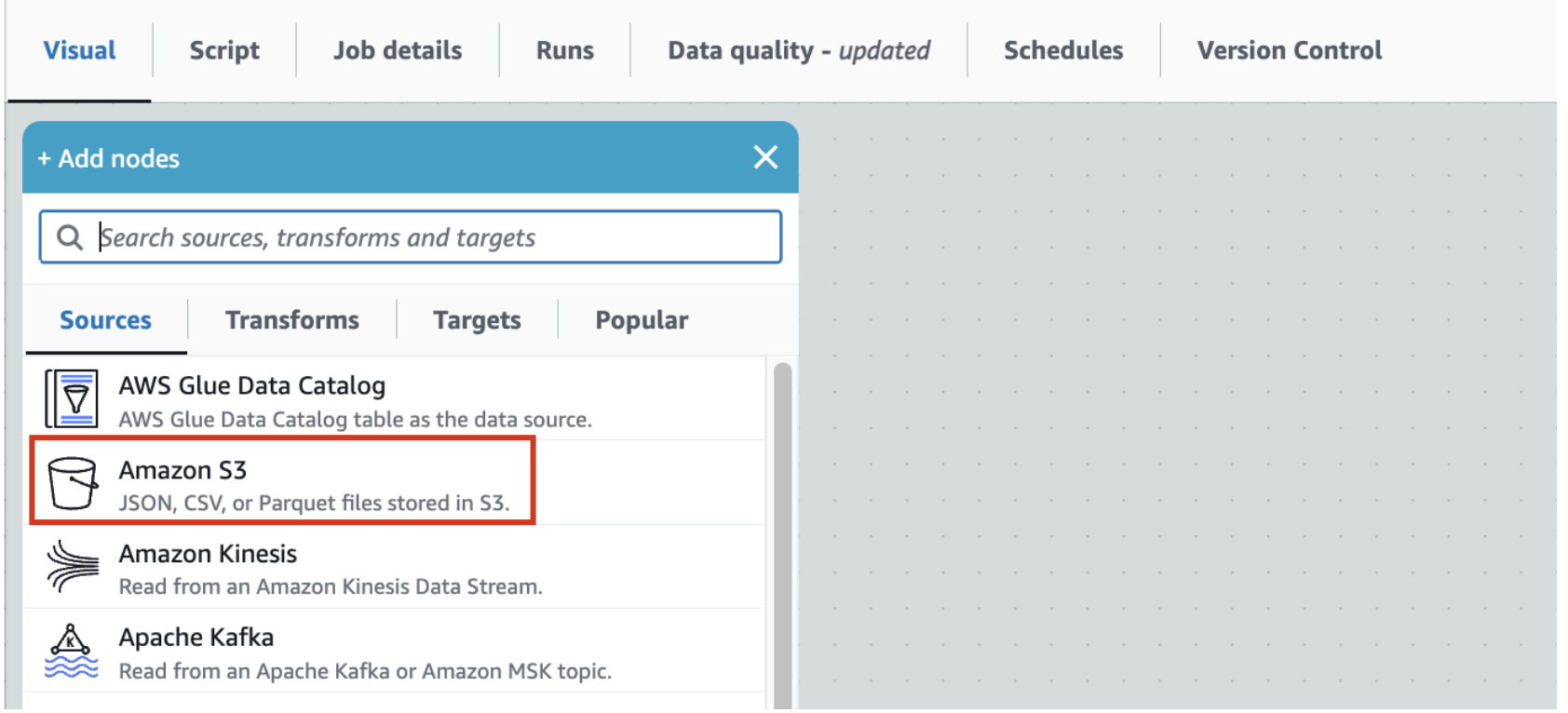Viewport: 1568px width, 713px height.
Task: Close the Add nodes panel
Action: pos(765,157)
